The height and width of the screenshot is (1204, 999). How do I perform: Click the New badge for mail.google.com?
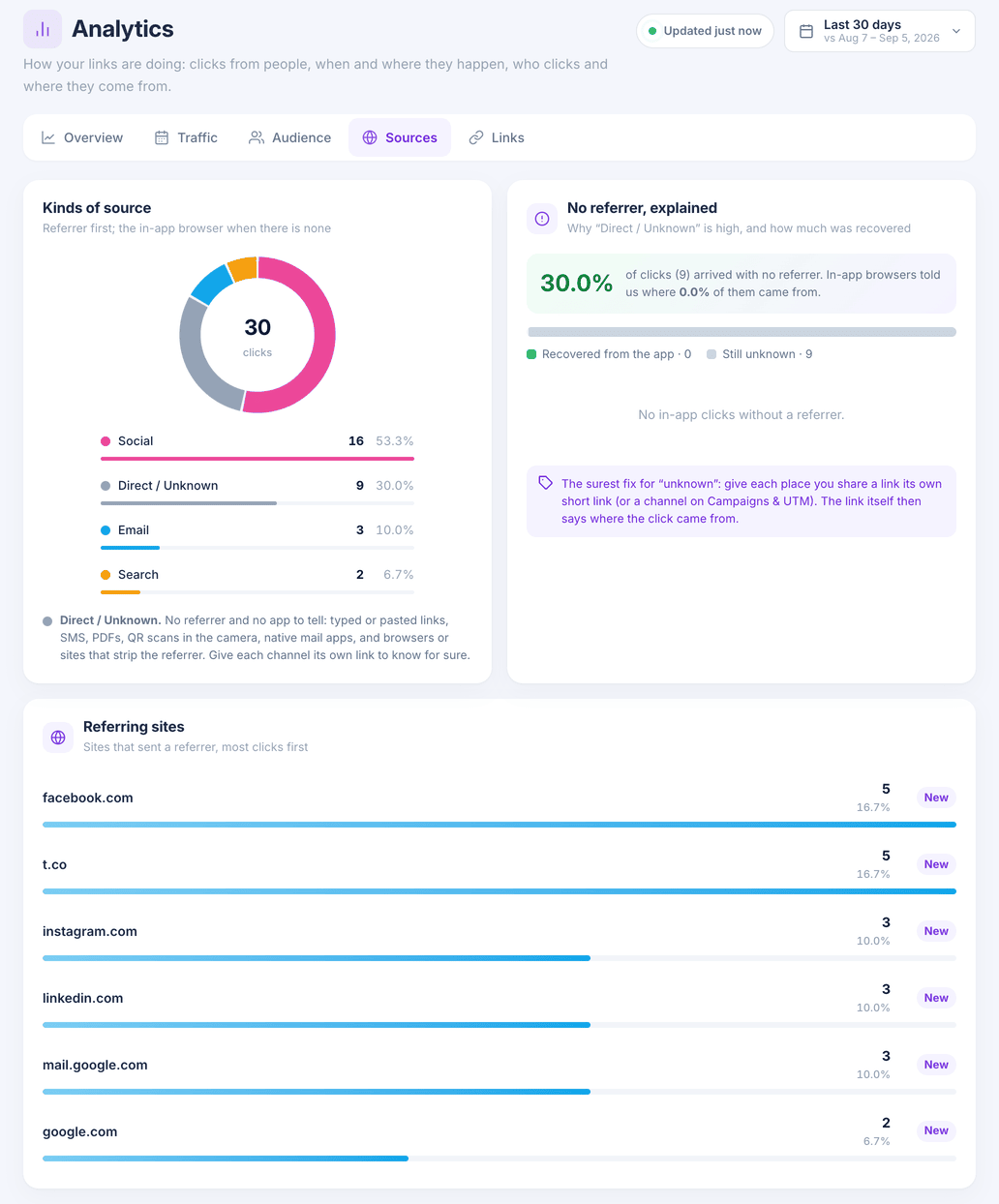point(936,1065)
